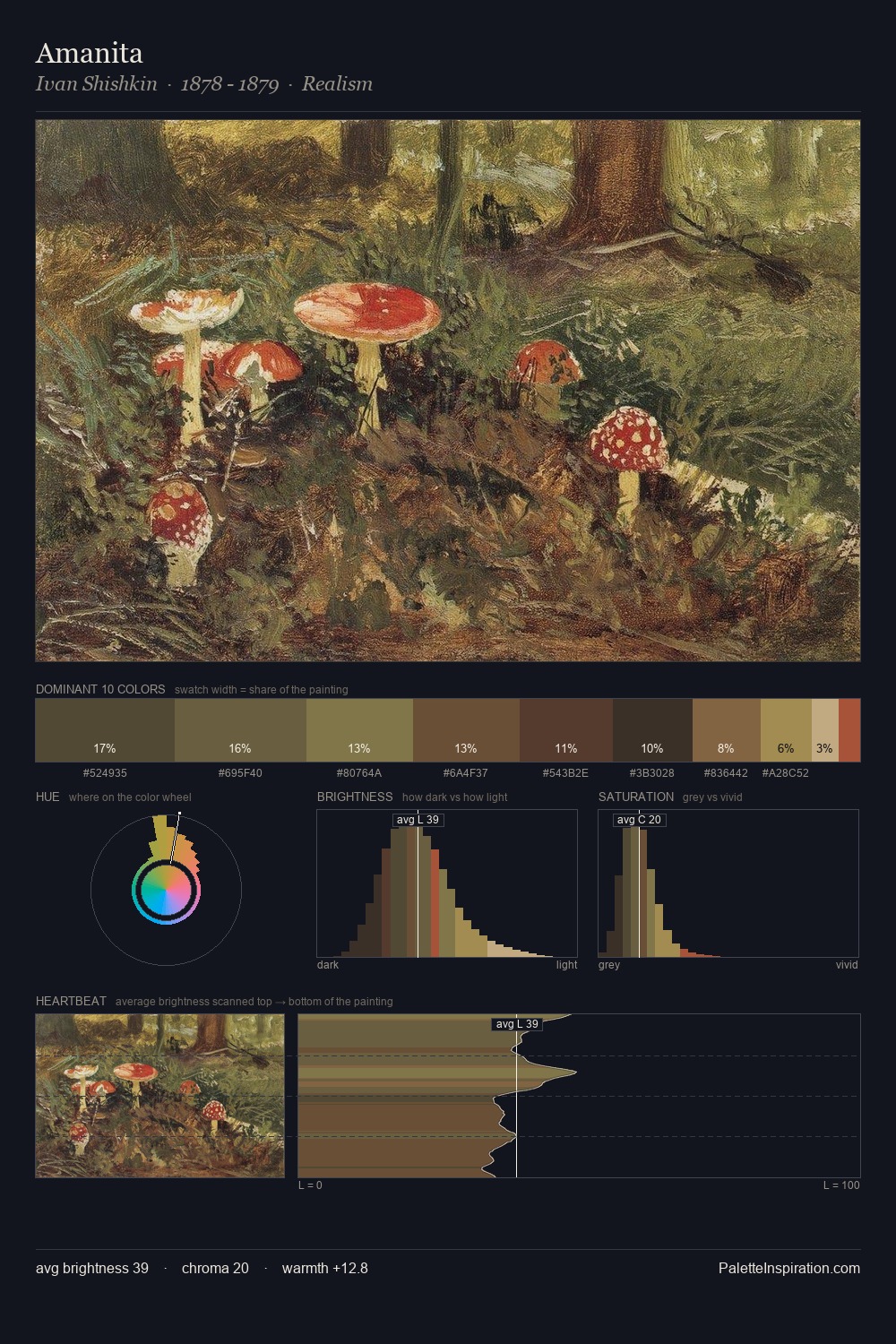Image resolution: width=896 pixels, height=1344 pixels.
Task: Click the HUE section heading
Action: 47,797
